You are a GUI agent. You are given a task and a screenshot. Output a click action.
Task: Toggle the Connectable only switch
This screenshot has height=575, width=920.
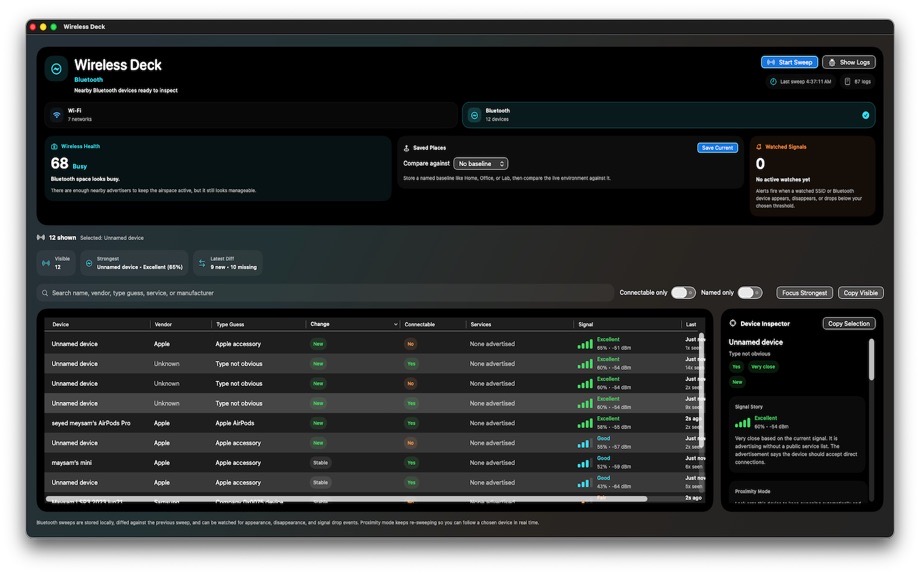(x=683, y=293)
